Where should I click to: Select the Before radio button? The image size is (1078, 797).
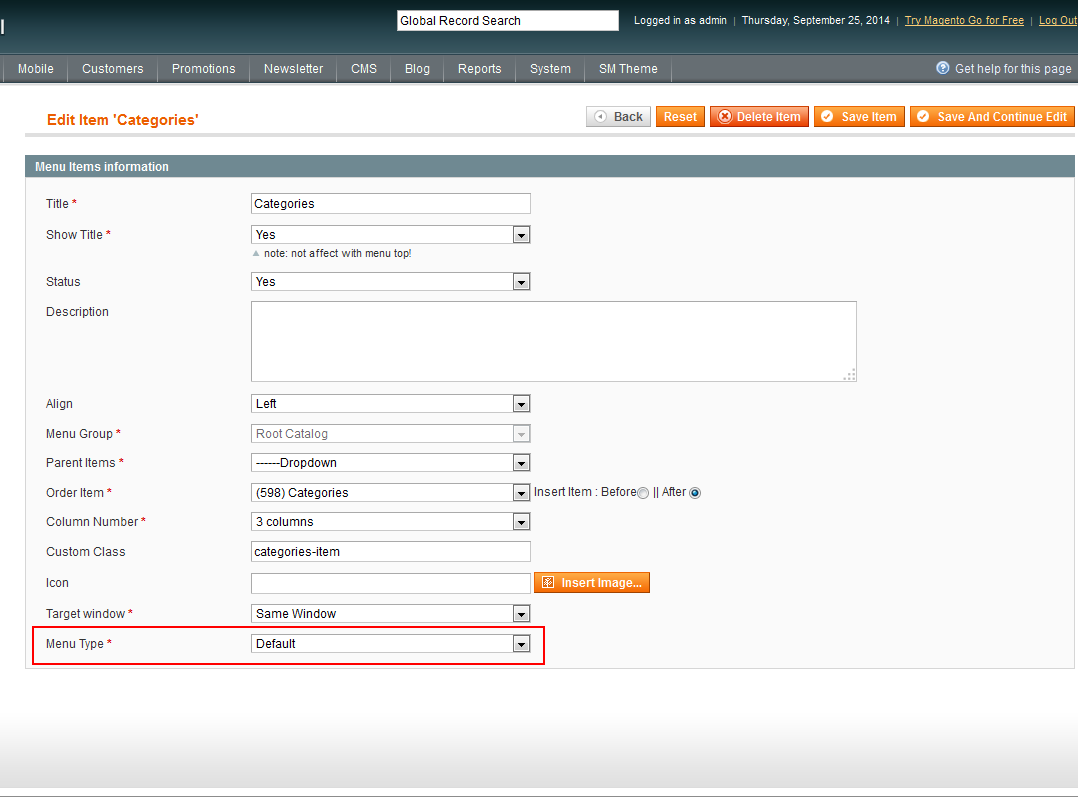click(643, 493)
